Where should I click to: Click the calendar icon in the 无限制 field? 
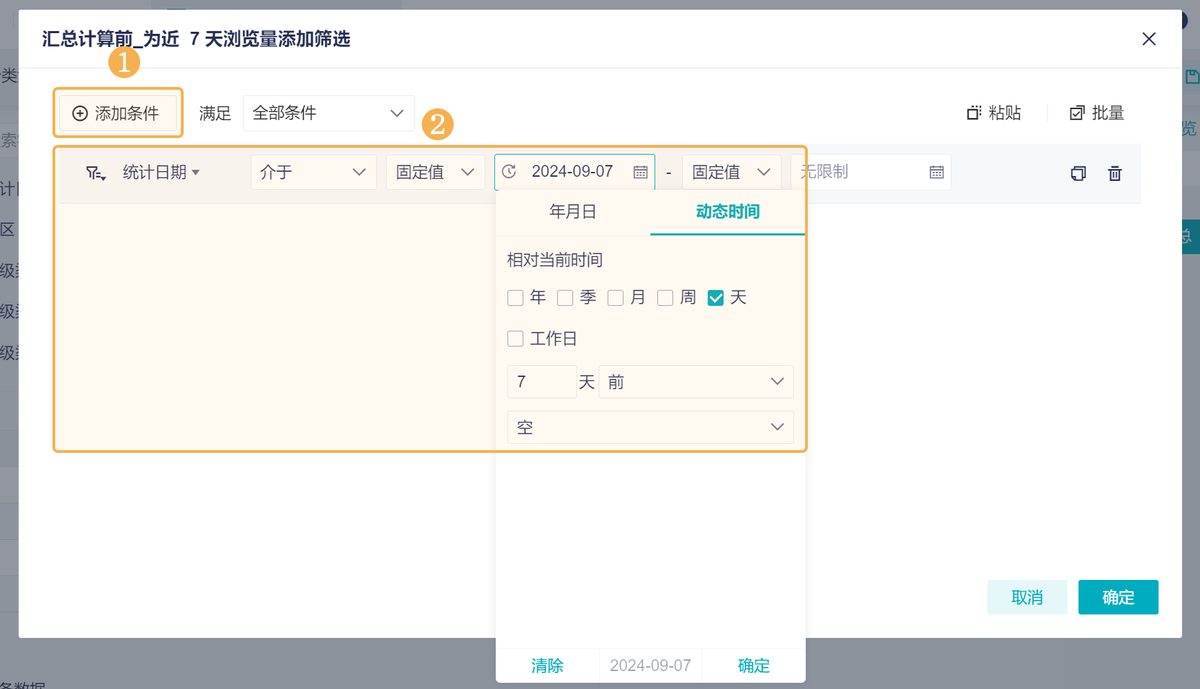(936, 172)
